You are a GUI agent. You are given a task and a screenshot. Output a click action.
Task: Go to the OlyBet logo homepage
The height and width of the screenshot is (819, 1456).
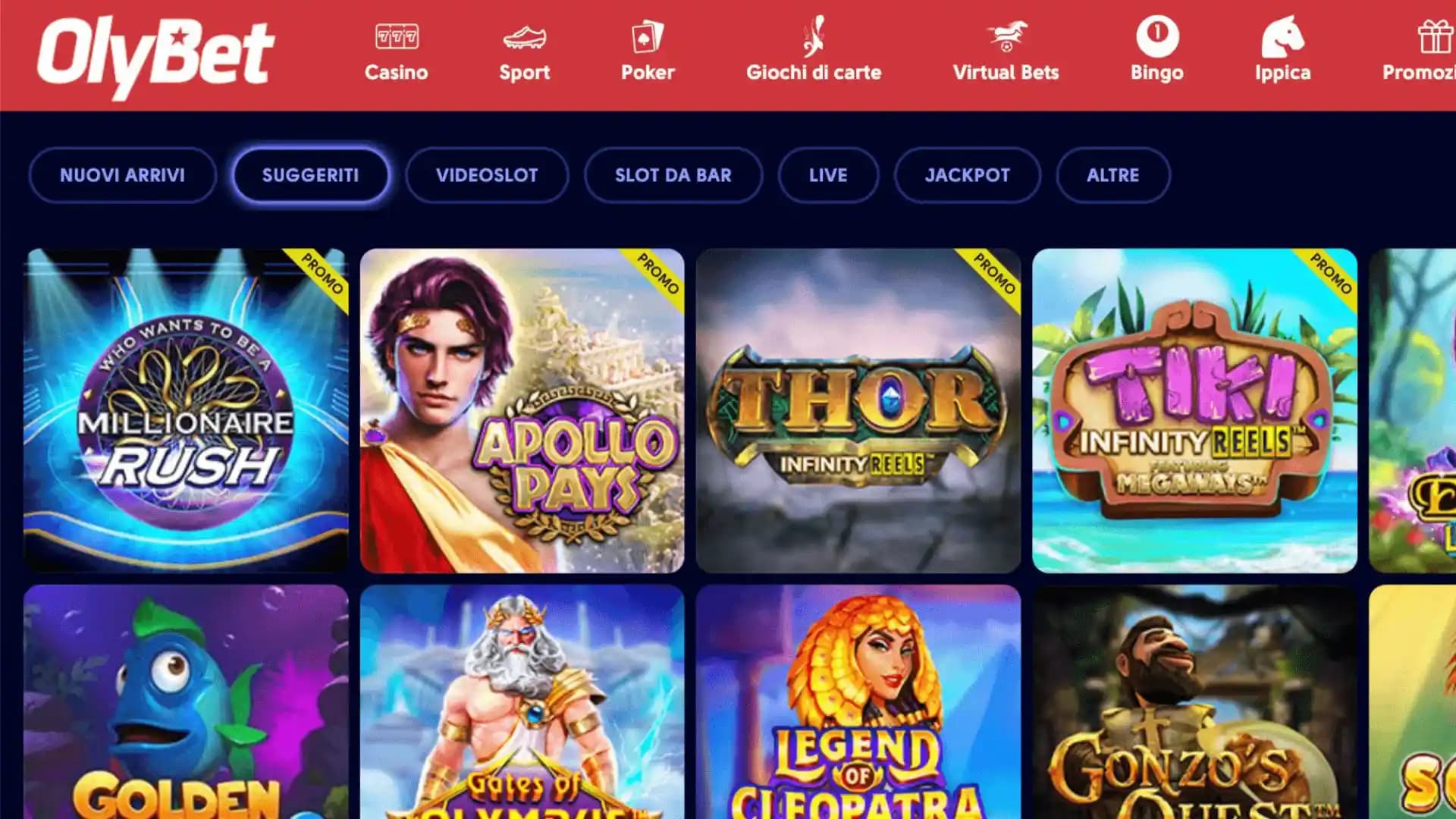(155, 56)
